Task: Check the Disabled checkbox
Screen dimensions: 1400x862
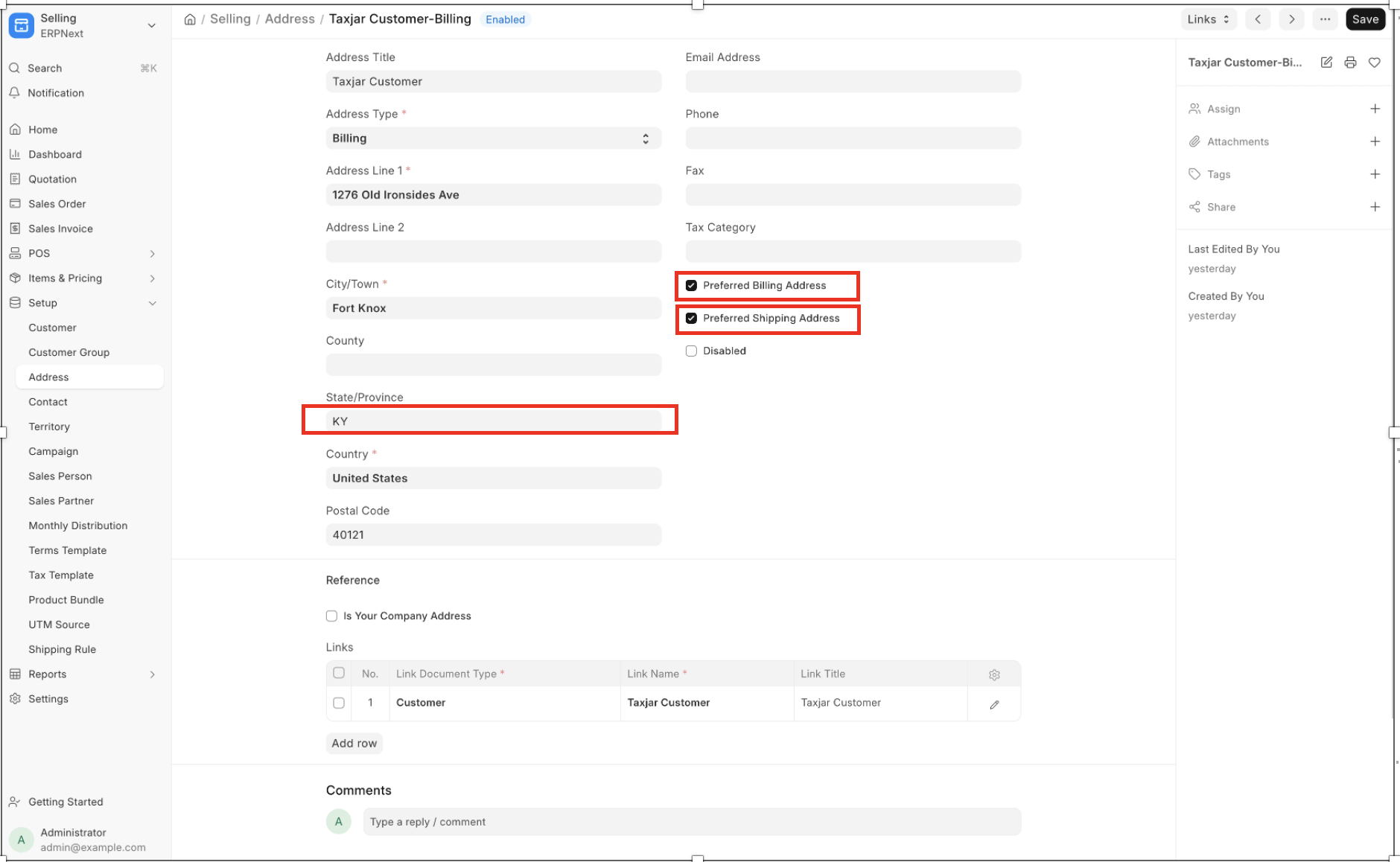Action: point(691,351)
